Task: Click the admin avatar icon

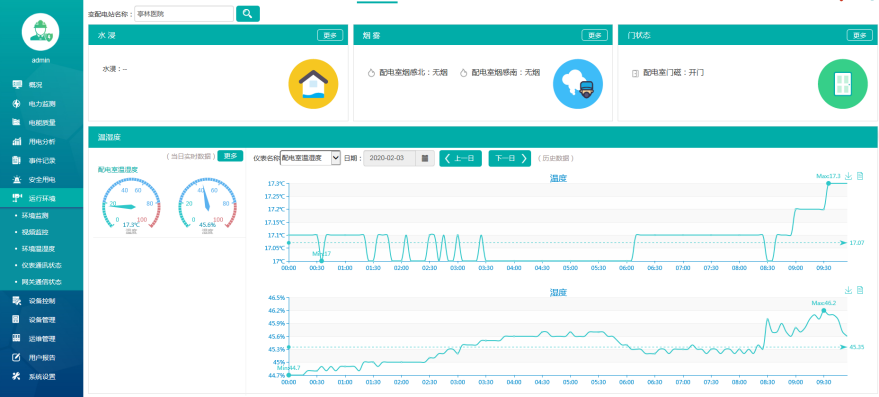Action: [x=41, y=32]
